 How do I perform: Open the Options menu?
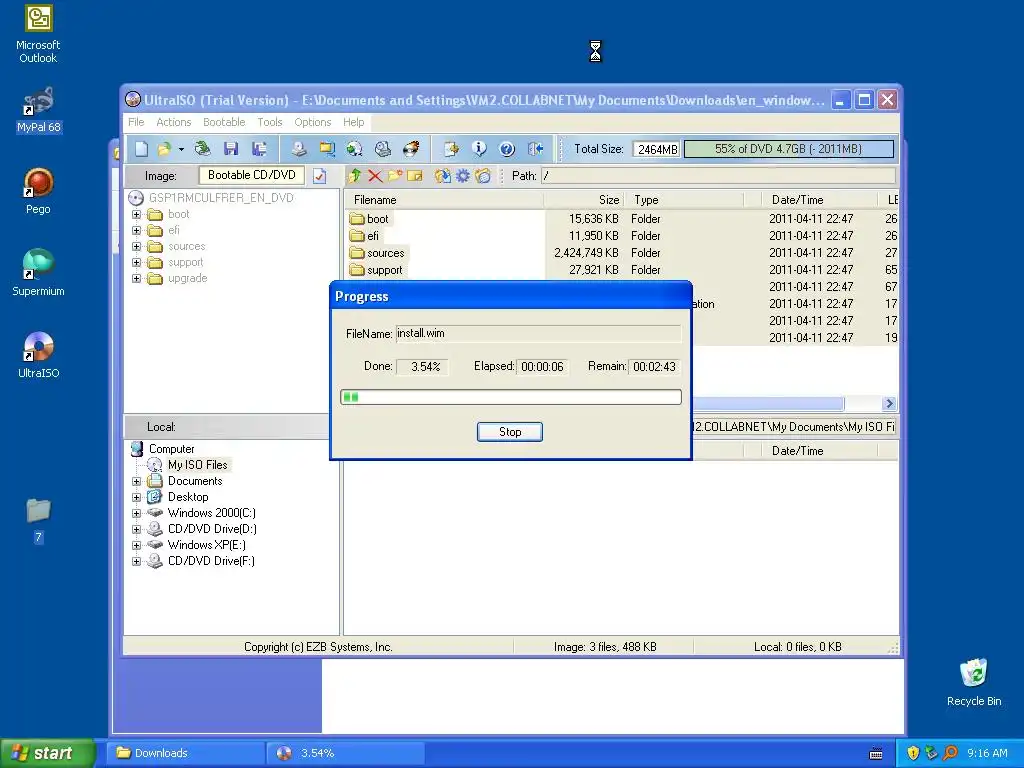[313, 122]
